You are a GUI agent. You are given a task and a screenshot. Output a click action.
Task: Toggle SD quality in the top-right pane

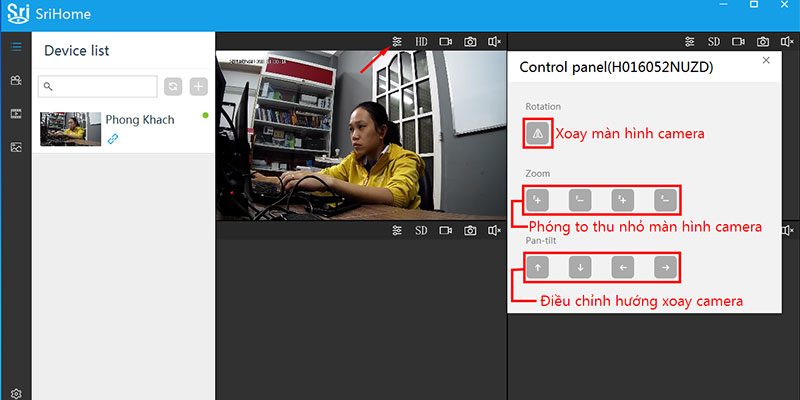coord(714,42)
